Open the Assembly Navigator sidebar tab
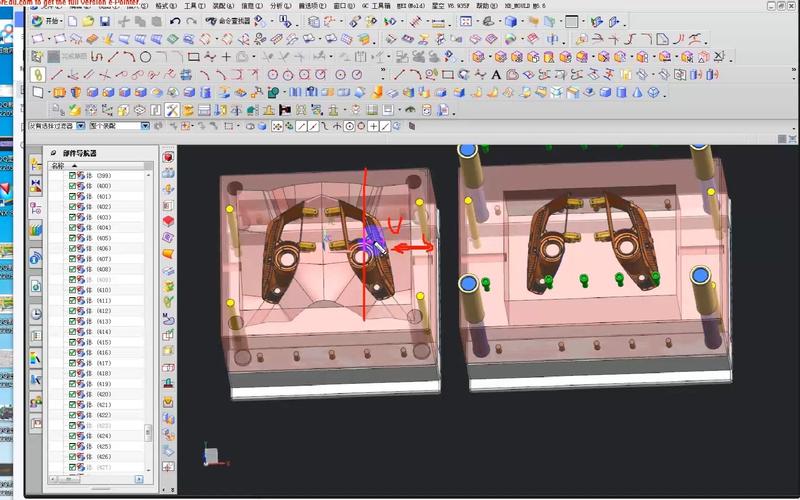Image resolution: width=800 pixels, height=500 pixels. coord(36,164)
